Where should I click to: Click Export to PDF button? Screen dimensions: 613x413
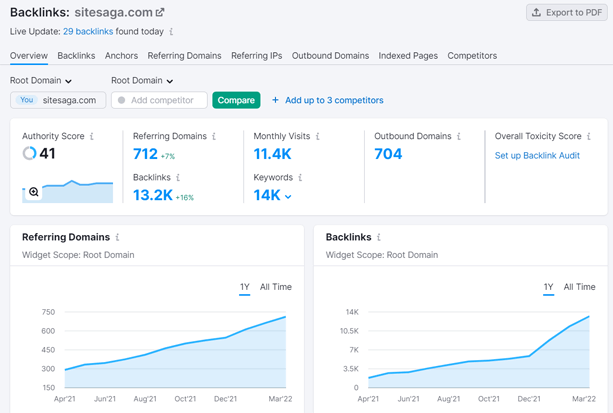pos(567,13)
